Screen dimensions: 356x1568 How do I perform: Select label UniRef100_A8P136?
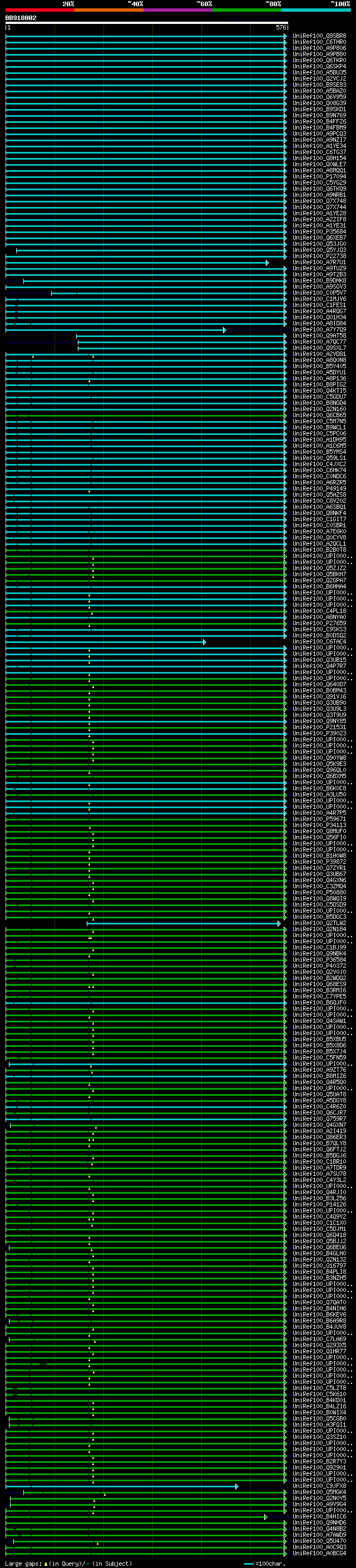[x=319, y=379]
